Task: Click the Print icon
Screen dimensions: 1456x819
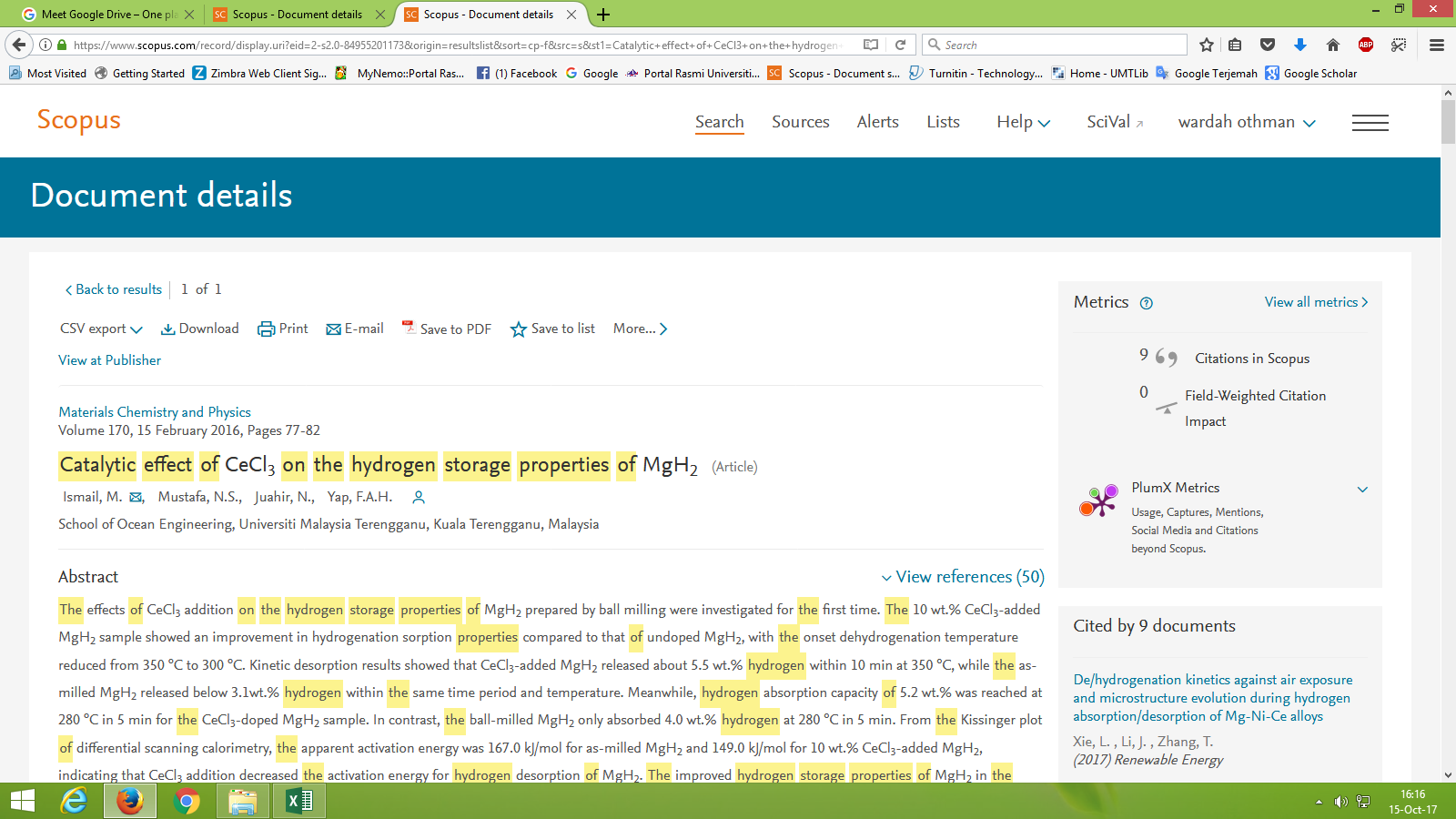Action: [x=266, y=329]
